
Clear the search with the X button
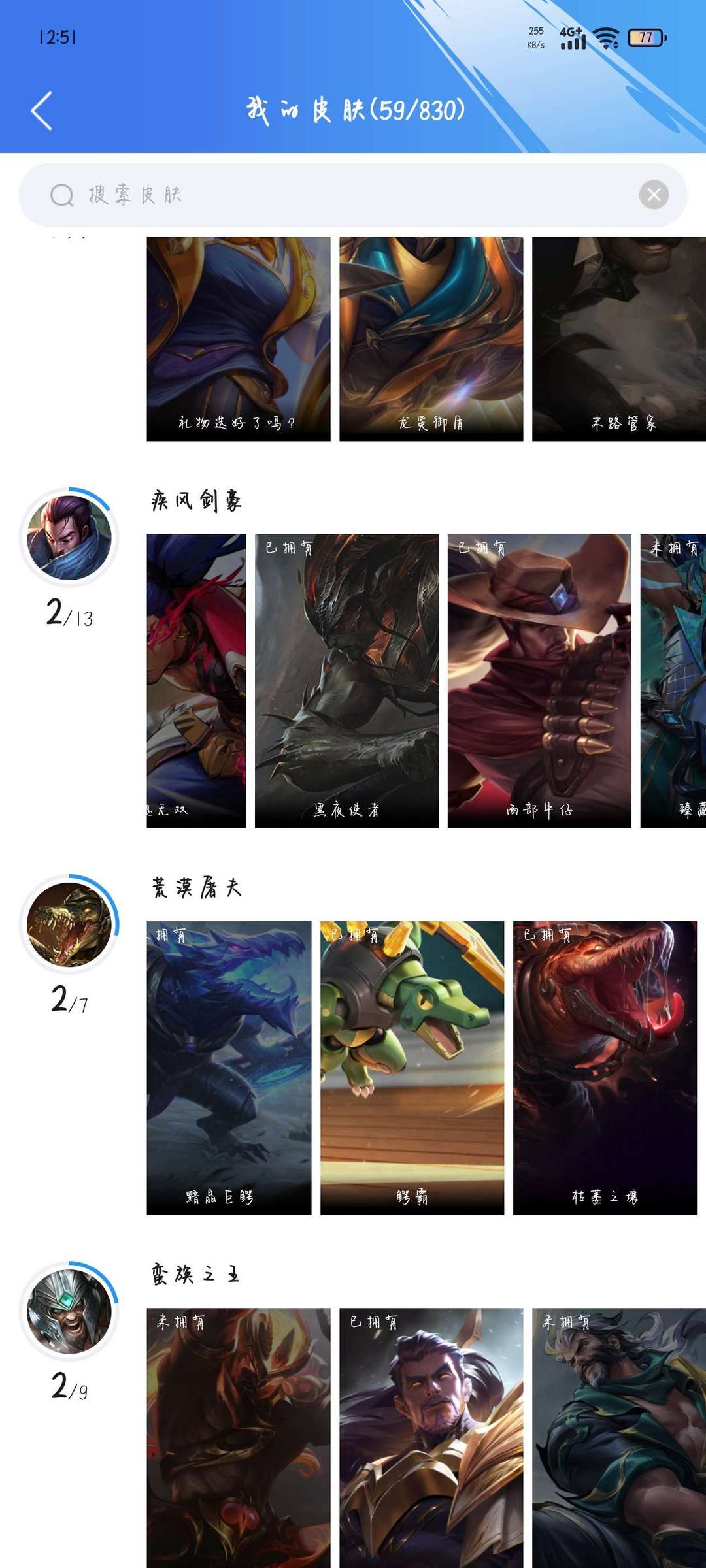click(654, 195)
